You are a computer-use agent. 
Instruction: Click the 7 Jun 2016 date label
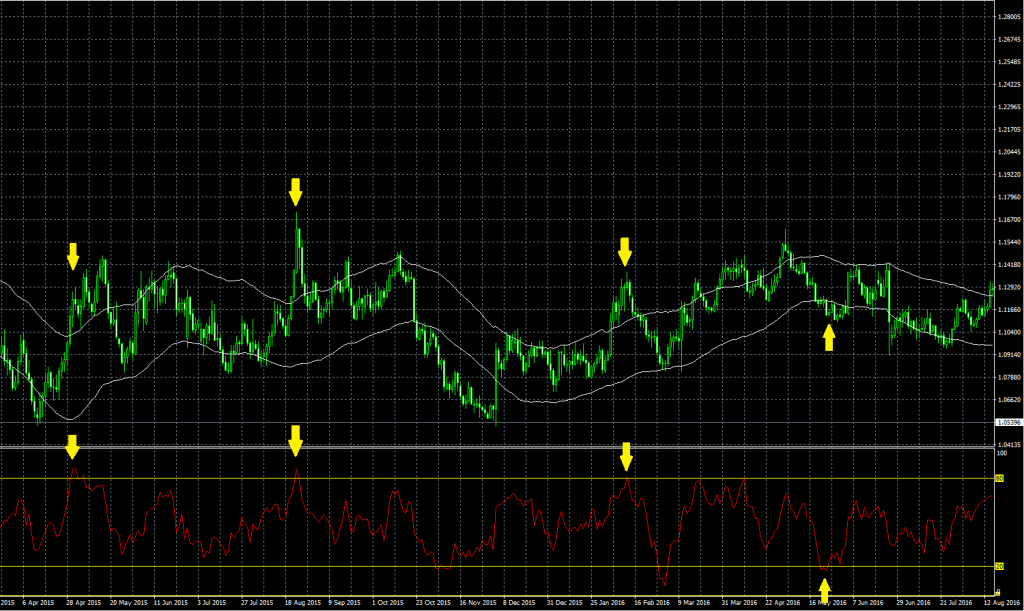tap(868, 603)
